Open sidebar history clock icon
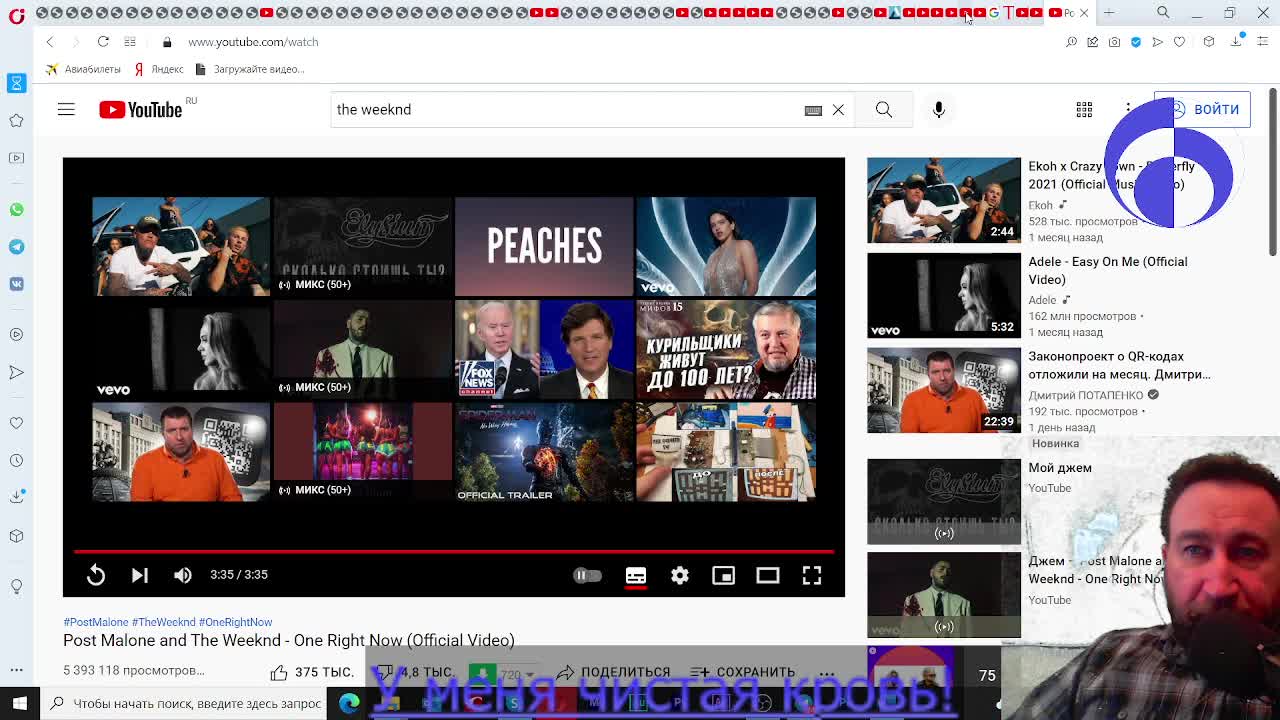Image resolution: width=1280 pixels, height=720 pixels. 16,461
